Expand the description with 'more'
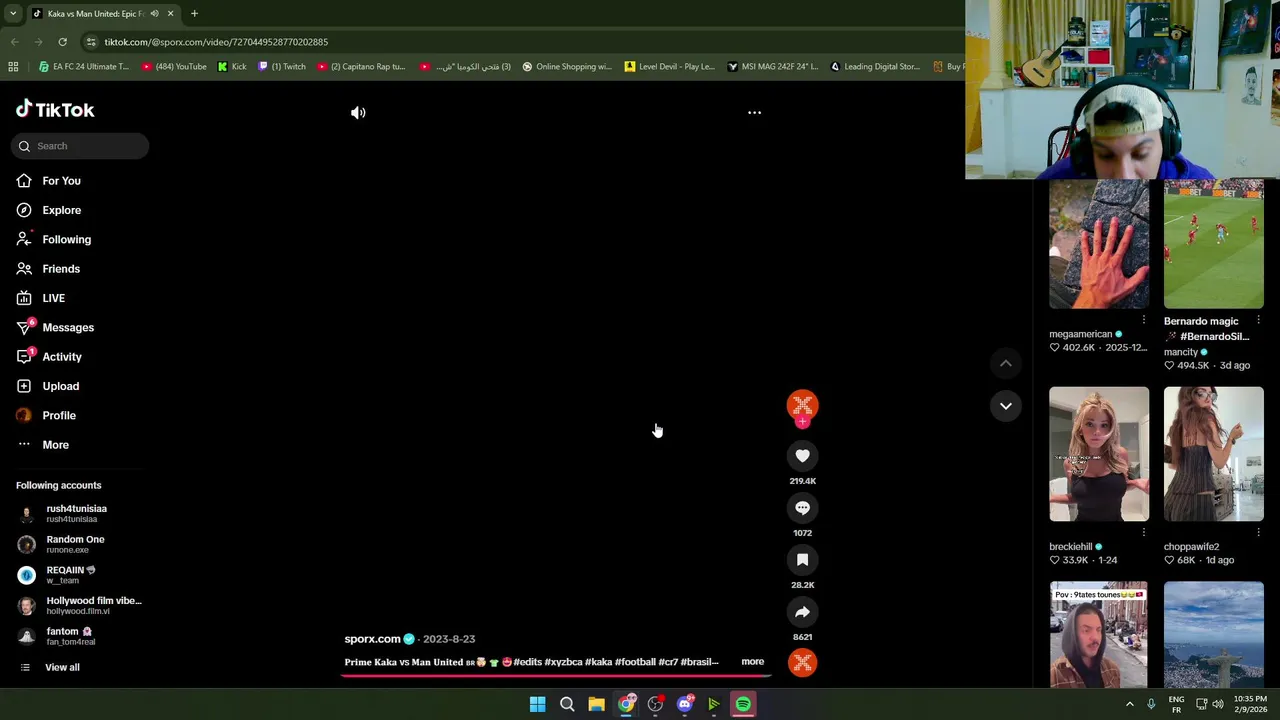 click(x=752, y=662)
